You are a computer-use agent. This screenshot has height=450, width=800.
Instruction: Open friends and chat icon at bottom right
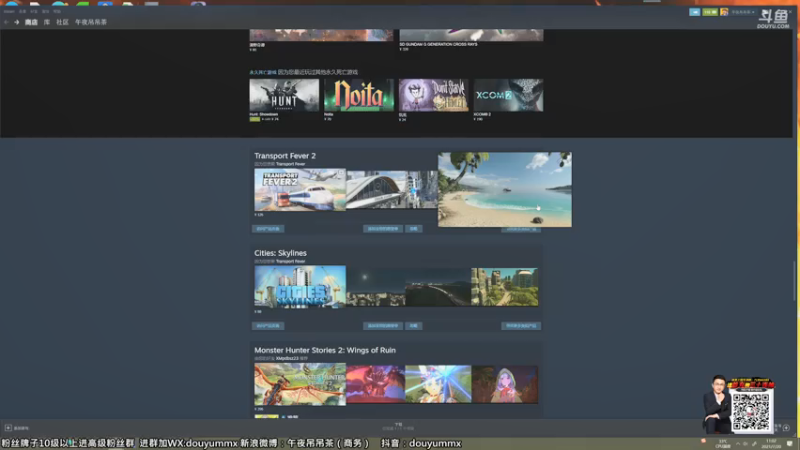[x=786, y=428]
